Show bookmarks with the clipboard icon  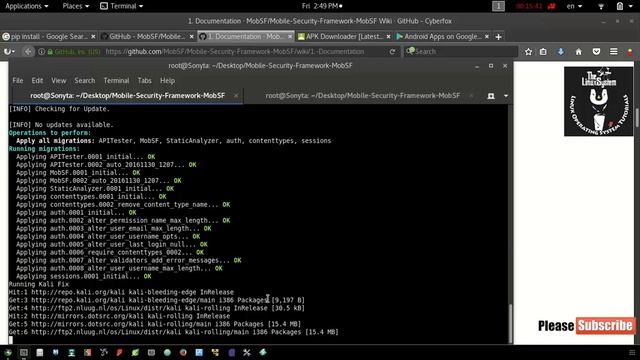543,51
